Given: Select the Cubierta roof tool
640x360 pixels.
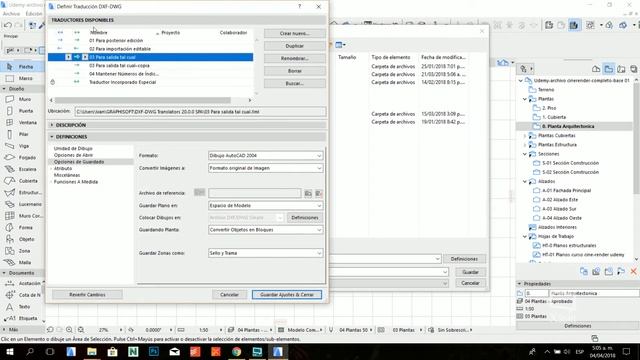Looking at the screenshot, I should pos(22,181).
